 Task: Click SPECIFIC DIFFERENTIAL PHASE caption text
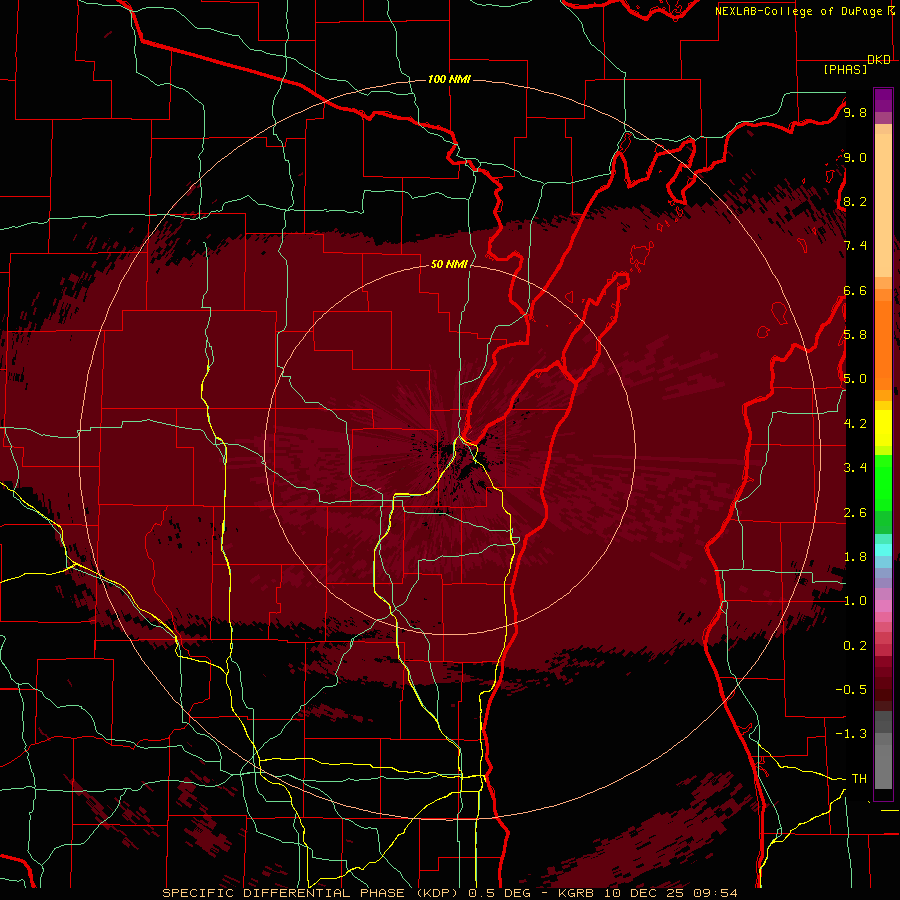point(285,893)
